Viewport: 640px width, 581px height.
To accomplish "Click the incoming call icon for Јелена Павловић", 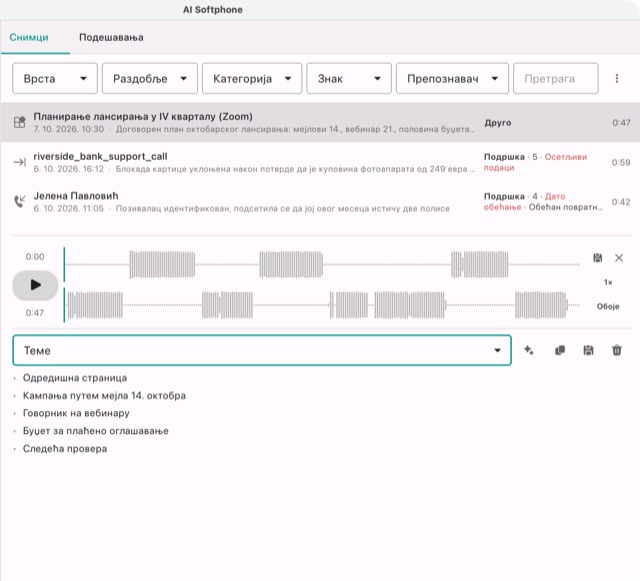I will [x=20, y=201].
